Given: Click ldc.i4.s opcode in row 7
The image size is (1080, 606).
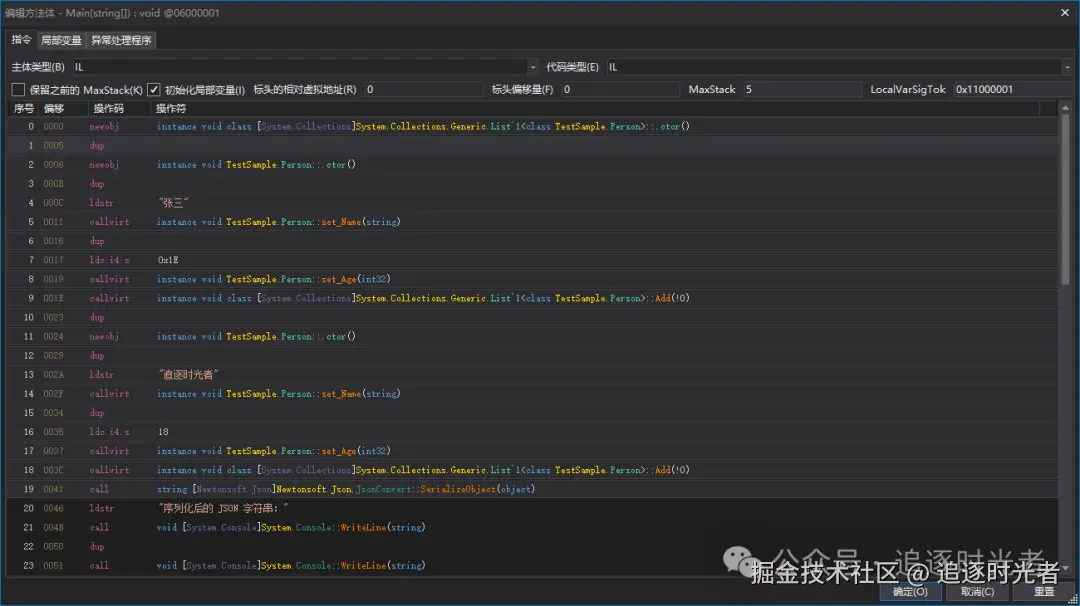Looking at the screenshot, I should [109, 260].
